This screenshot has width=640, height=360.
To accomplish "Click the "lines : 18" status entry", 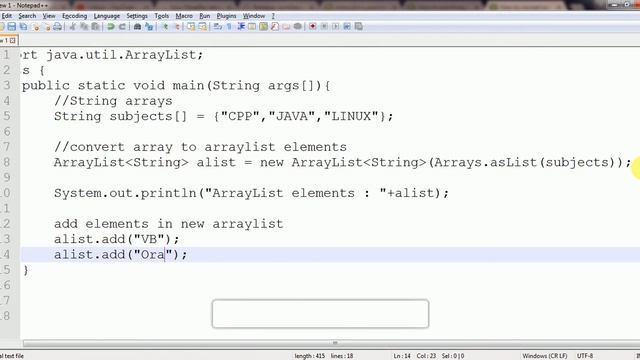I will click(342, 356).
